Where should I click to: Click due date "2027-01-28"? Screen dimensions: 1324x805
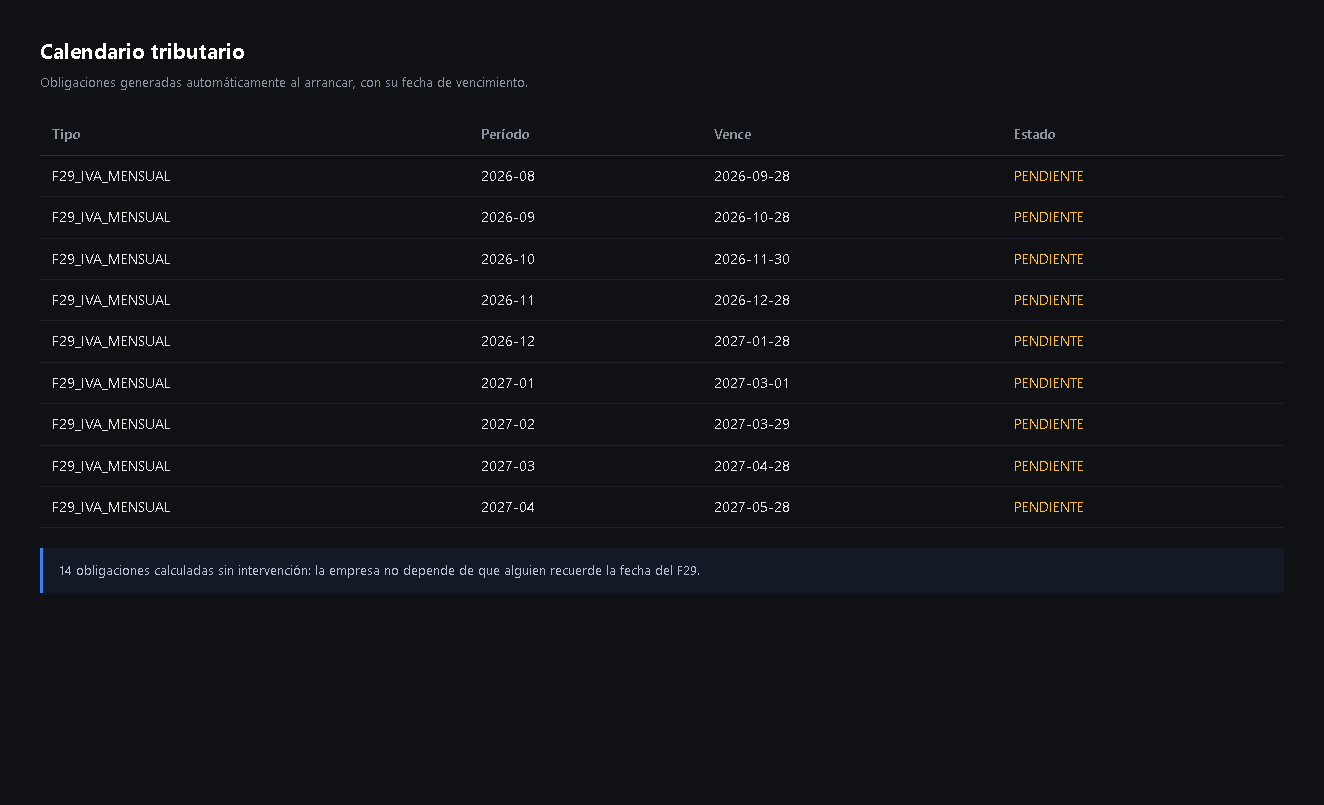point(752,341)
